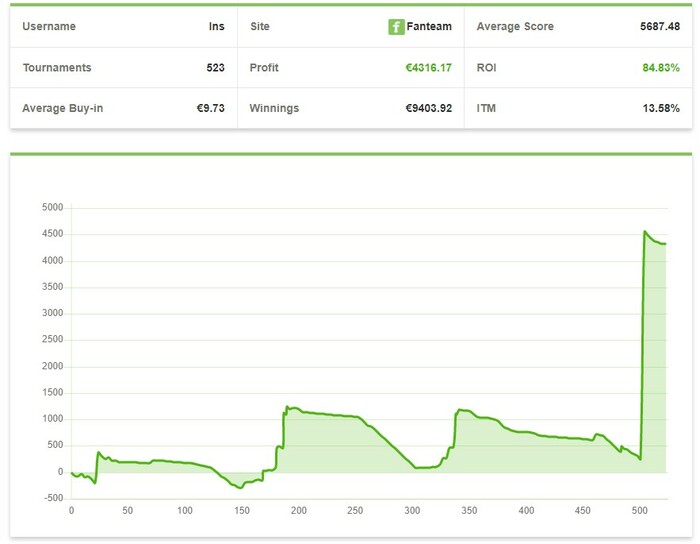Click the x-axis label 100
Image resolution: width=700 pixels, height=544 pixels.
click(185, 510)
